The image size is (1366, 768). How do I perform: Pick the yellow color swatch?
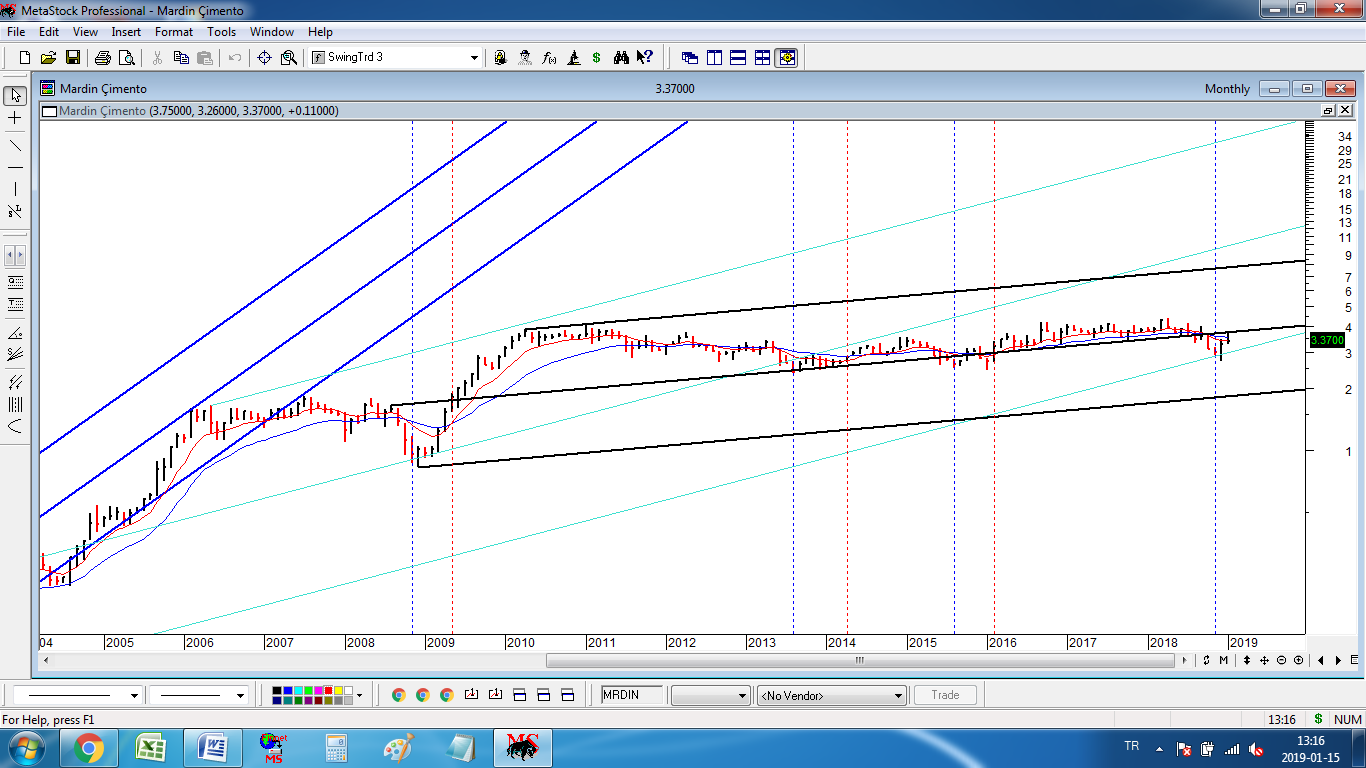[338, 690]
